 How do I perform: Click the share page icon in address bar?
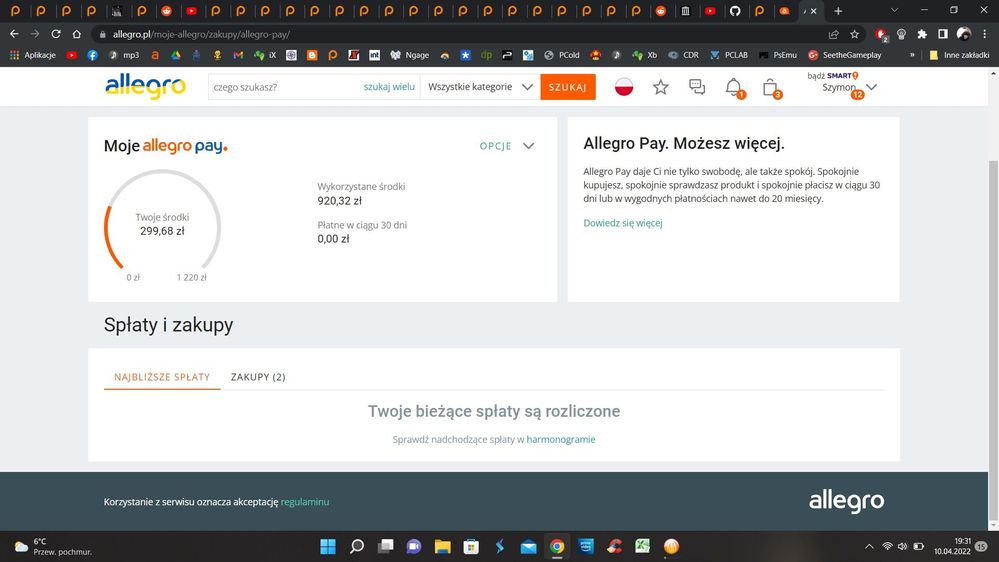coord(833,34)
